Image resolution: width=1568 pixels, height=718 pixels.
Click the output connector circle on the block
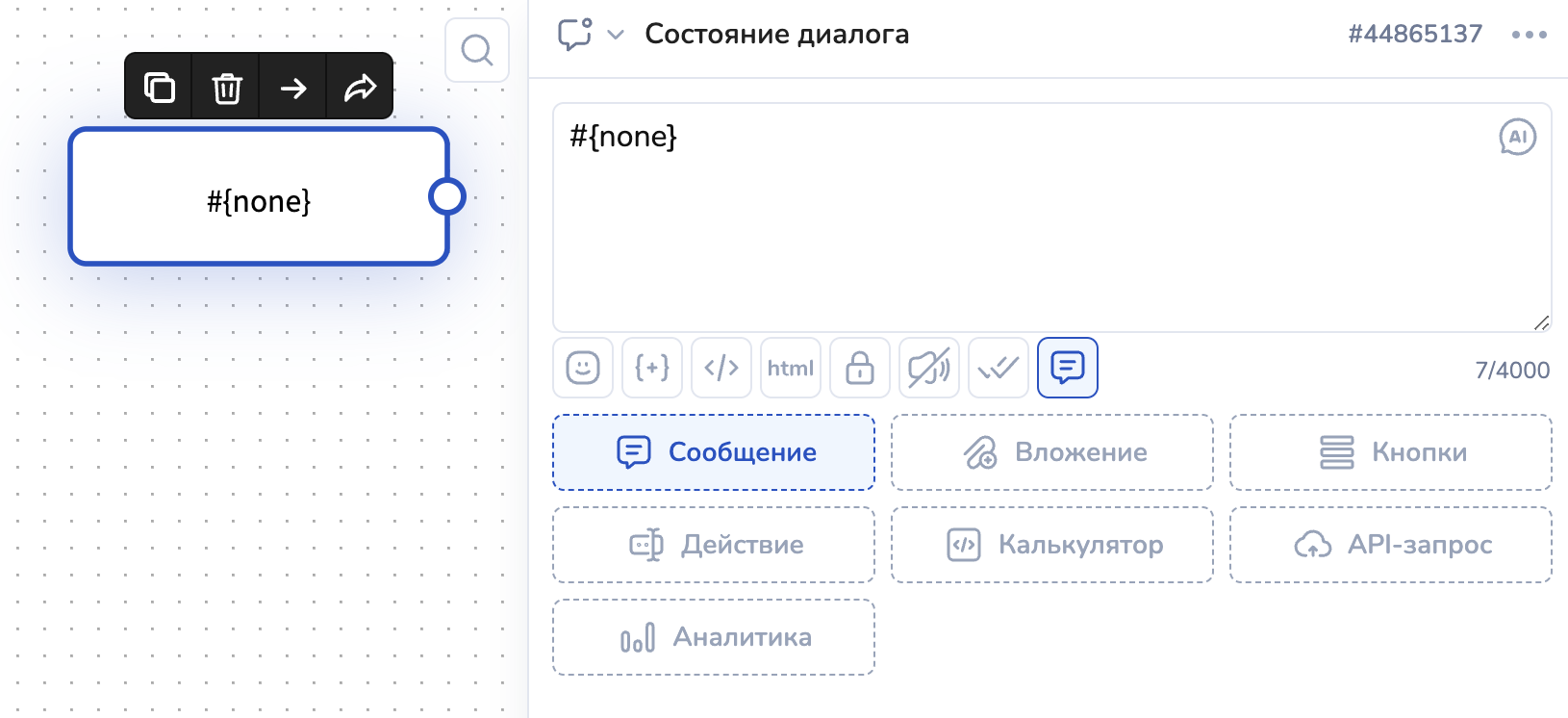click(x=447, y=196)
